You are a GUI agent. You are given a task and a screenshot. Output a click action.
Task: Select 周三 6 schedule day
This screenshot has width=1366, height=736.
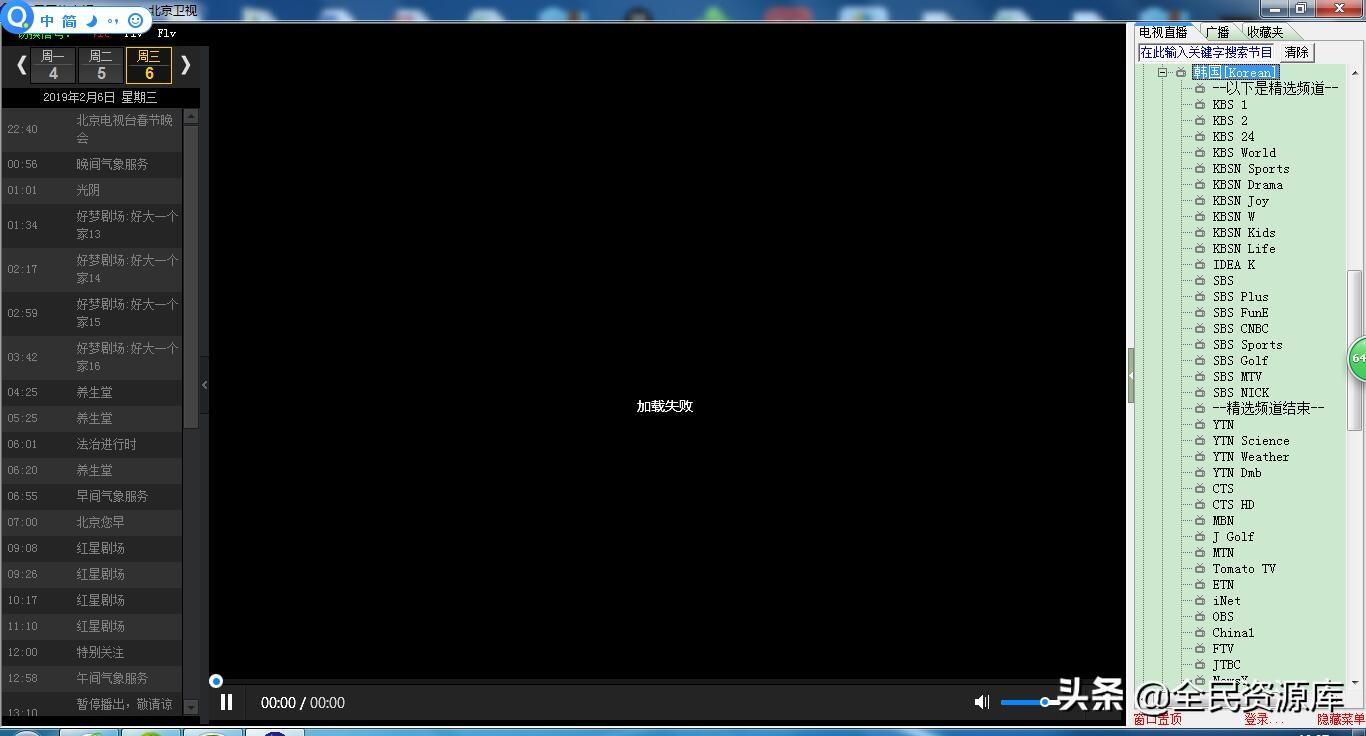click(x=149, y=65)
